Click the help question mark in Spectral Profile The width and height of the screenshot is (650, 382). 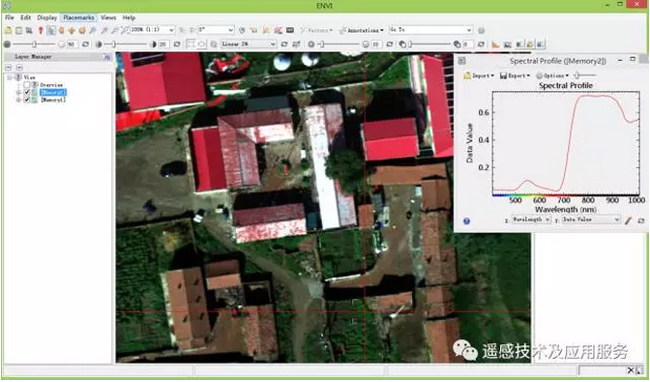[466, 221]
